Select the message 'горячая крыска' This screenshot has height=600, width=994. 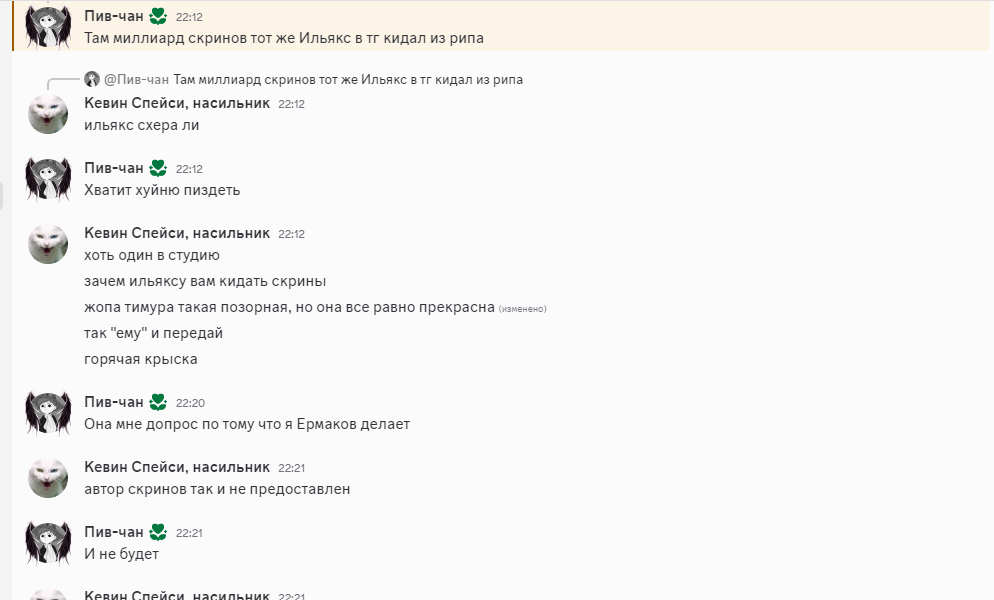pos(141,359)
